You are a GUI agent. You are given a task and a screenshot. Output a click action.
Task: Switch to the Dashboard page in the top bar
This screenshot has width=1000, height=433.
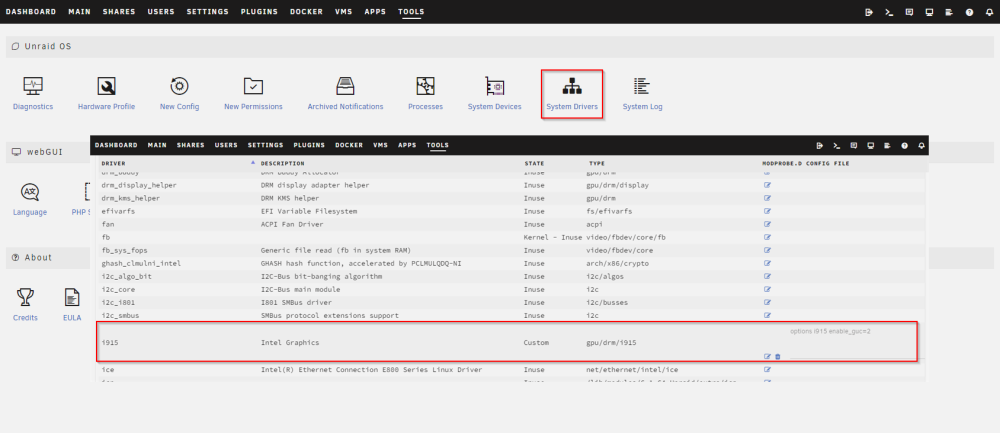click(31, 11)
